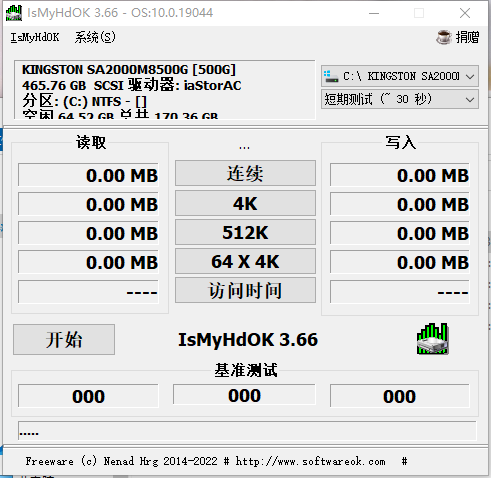
Task: Click the 写入 4K 0.00 MB field
Action: [400, 203]
